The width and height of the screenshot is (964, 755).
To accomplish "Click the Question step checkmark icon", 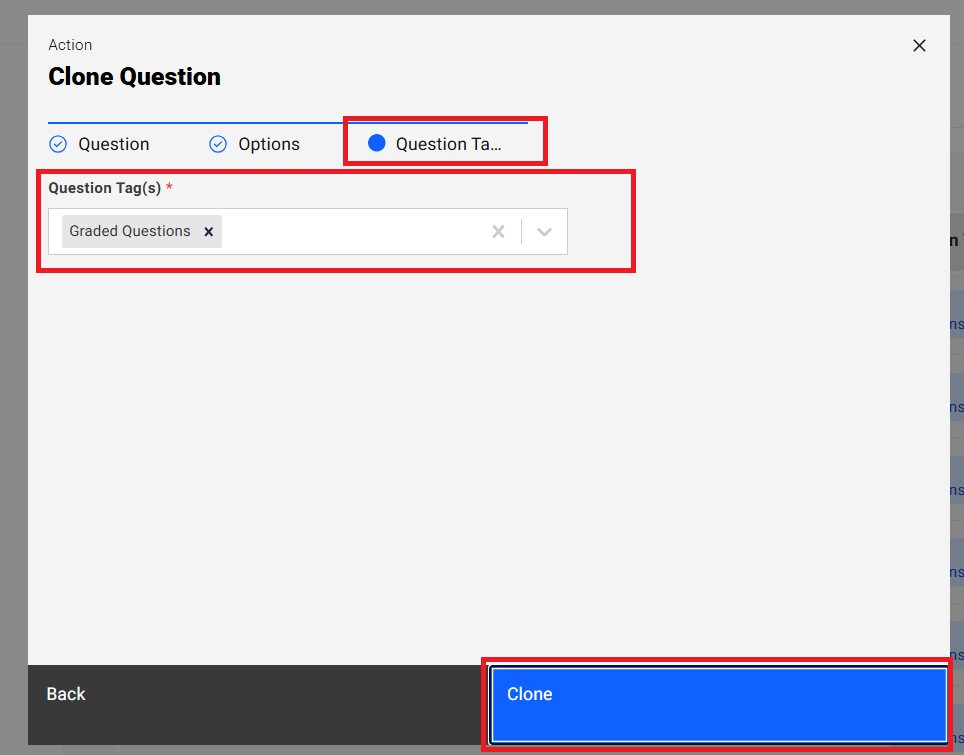I will point(58,144).
